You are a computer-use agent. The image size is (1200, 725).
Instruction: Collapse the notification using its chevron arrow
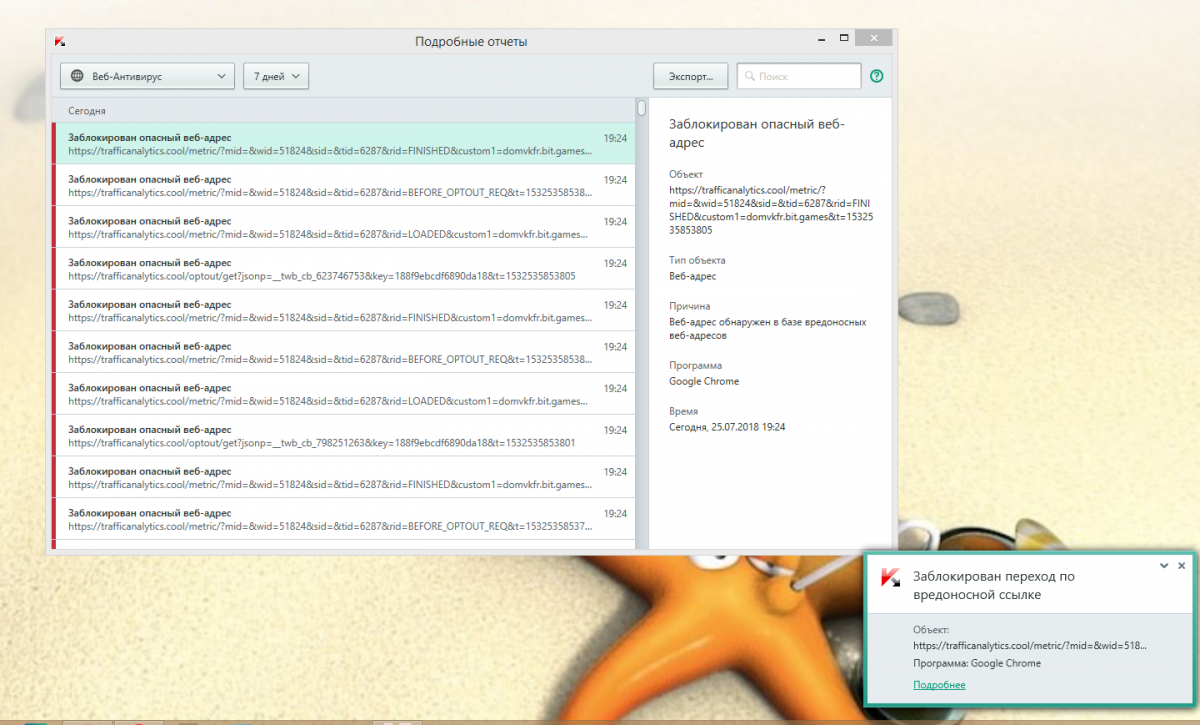(x=1164, y=566)
